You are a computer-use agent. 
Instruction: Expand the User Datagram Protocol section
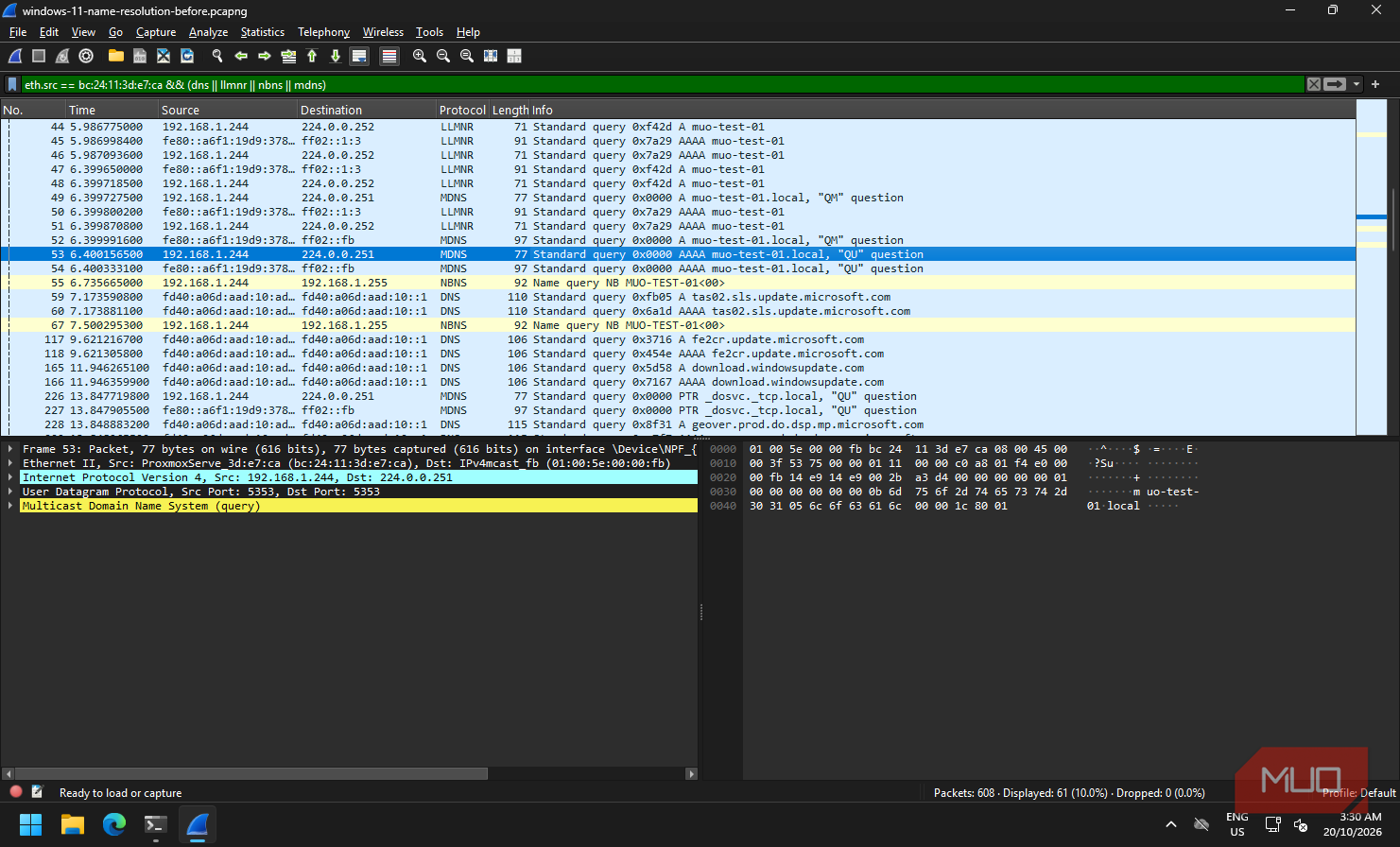[x=10, y=492]
